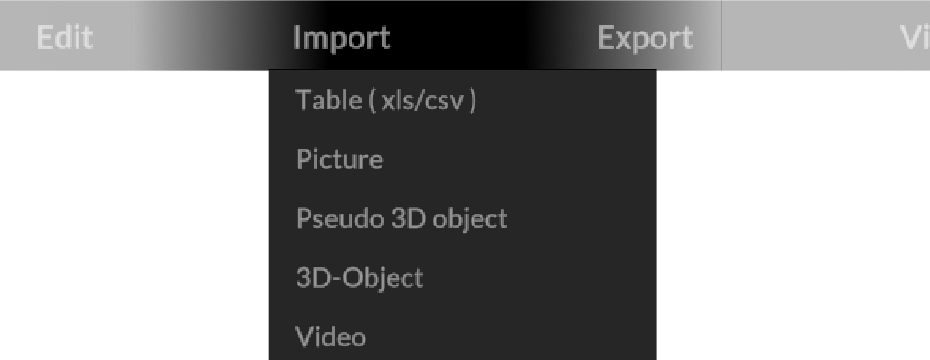This screenshot has height=360, width=930.
Task: Open the Export menu
Action: click(644, 38)
